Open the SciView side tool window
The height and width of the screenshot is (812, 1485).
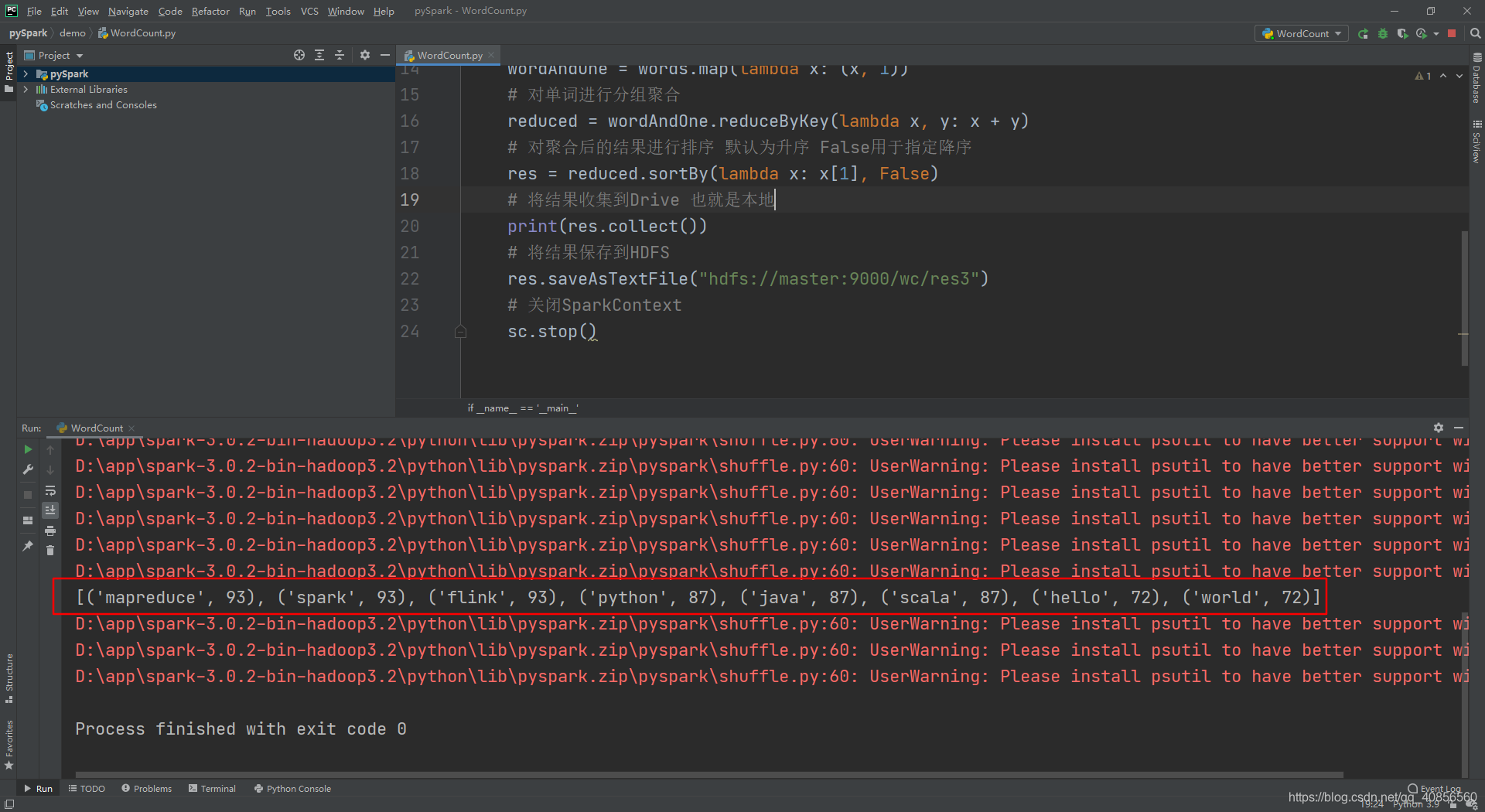pyautogui.click(x=1476, y=142)
